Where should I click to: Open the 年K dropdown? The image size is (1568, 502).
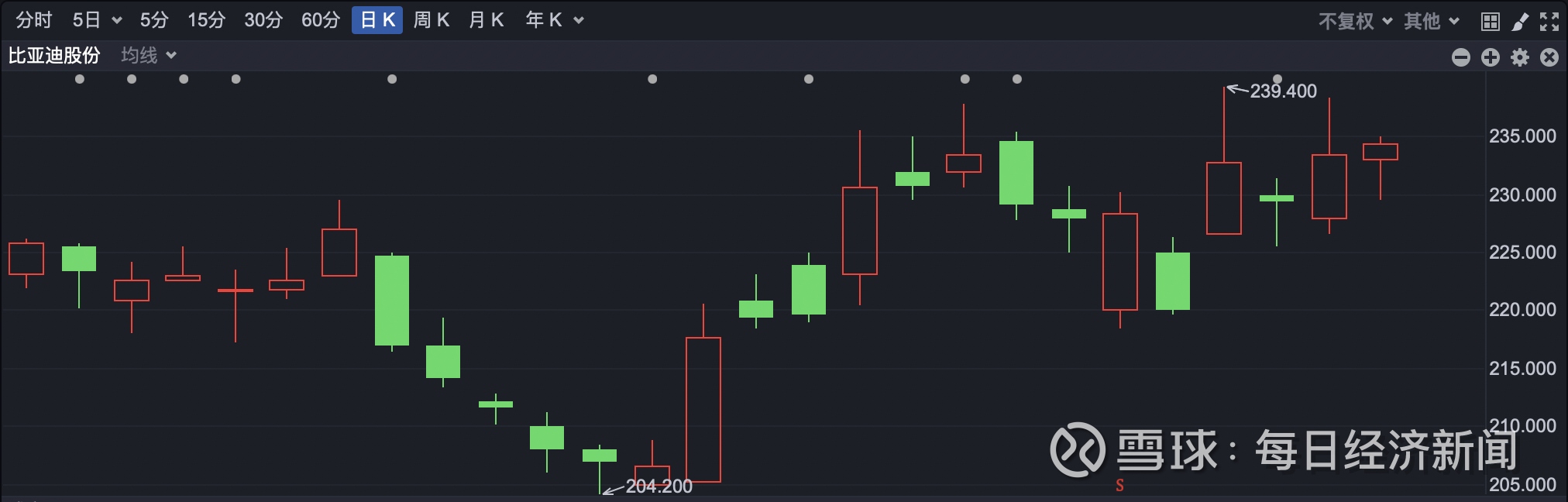pyautogui.click(x=579, y=20)
